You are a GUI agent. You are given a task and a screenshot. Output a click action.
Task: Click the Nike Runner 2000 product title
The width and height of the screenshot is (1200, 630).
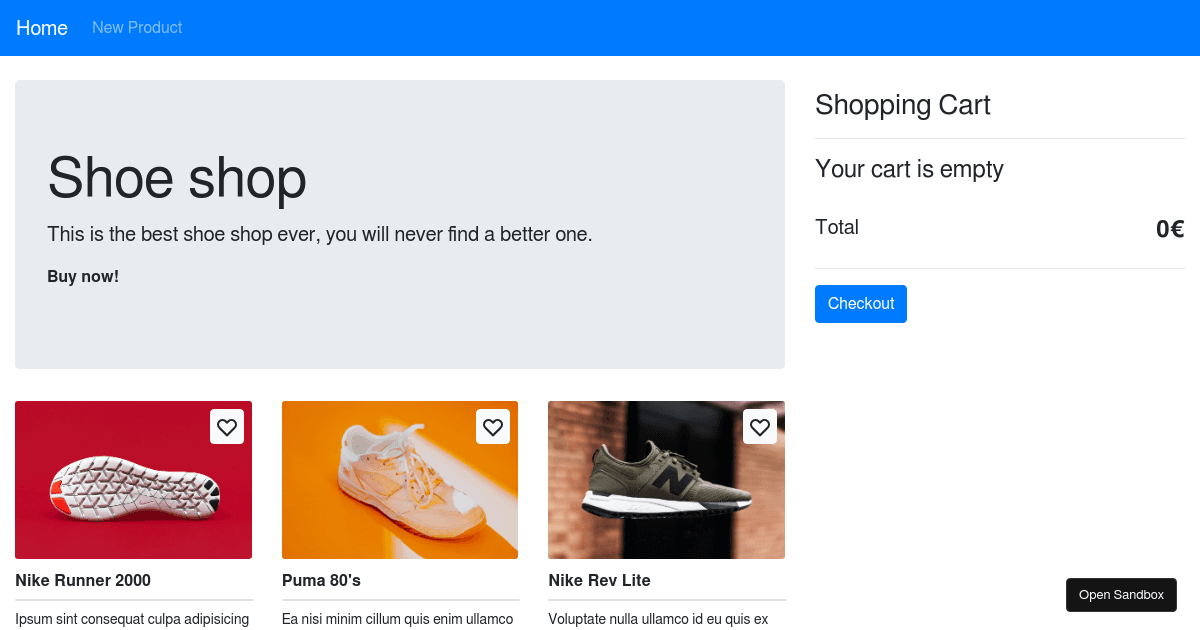click(x=83, y=580)
